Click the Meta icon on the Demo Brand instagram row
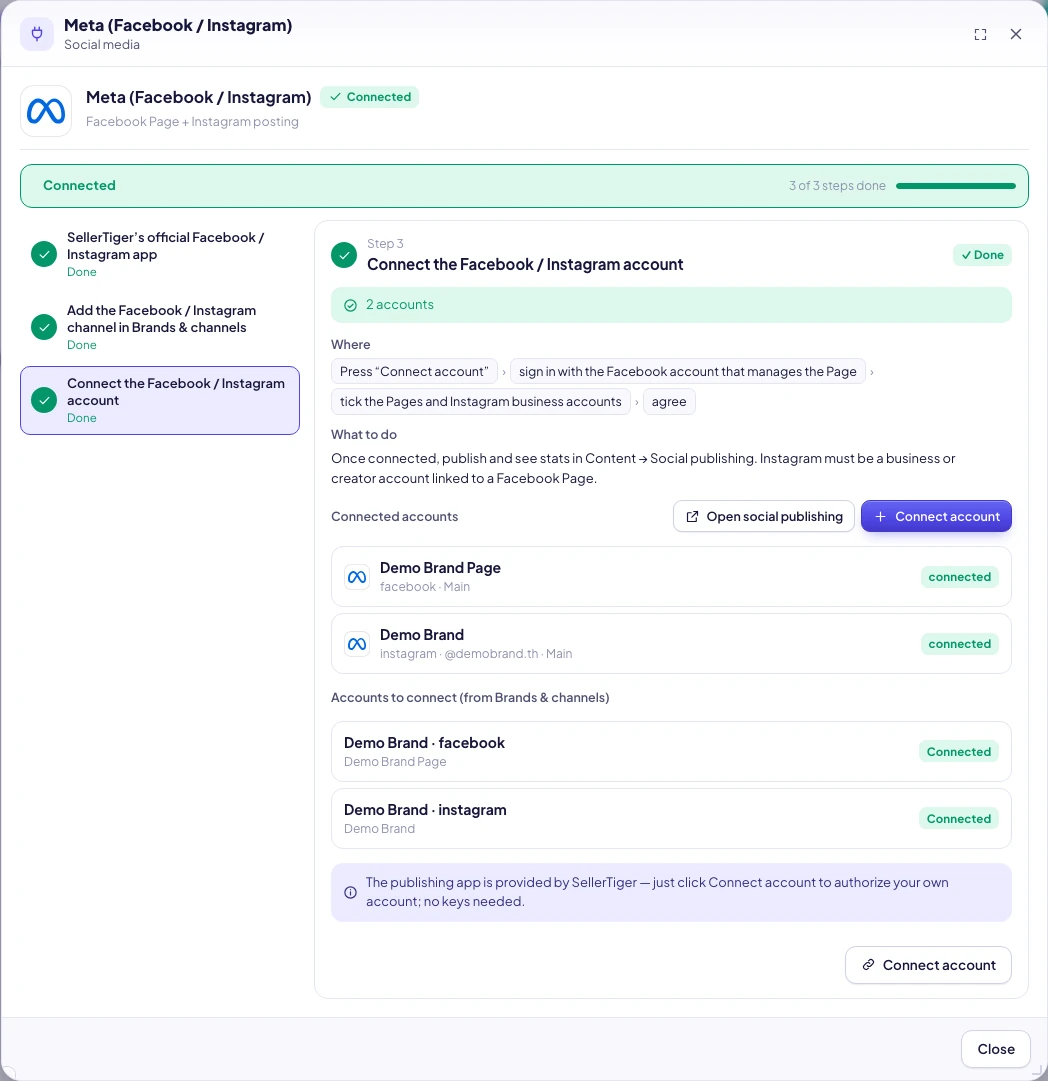This screenshot has height=1081, width=1048. pyautogui.click(x=357, y=644)
